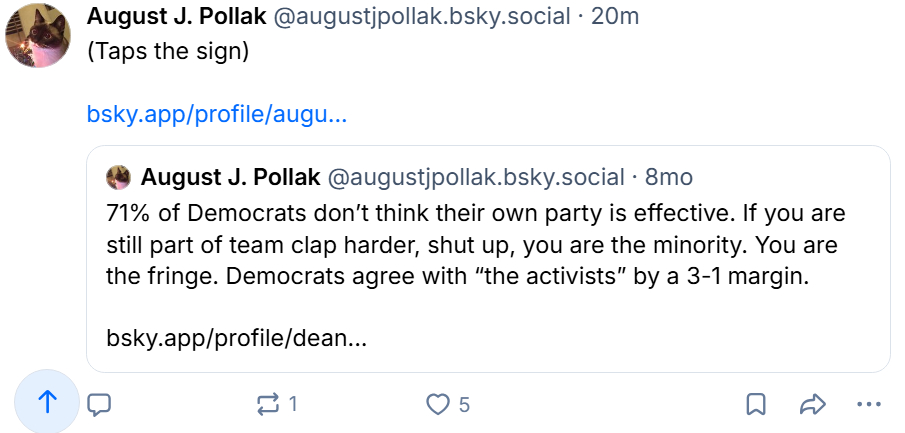Click the 8mo timestamp on quoted post
905x433 pixels.
point(669,178)
